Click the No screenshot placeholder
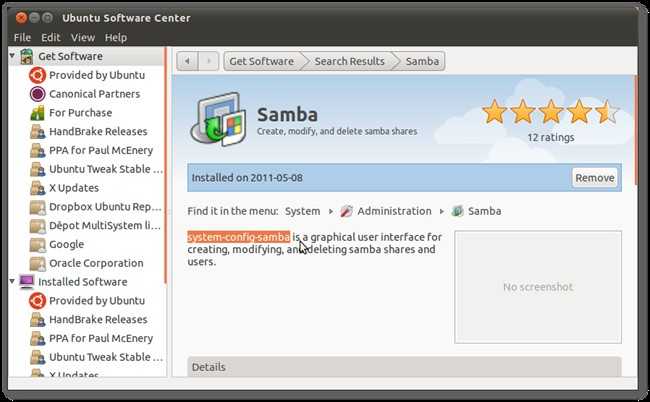Viewport: 650px width, 402px height. click(538, 287)
